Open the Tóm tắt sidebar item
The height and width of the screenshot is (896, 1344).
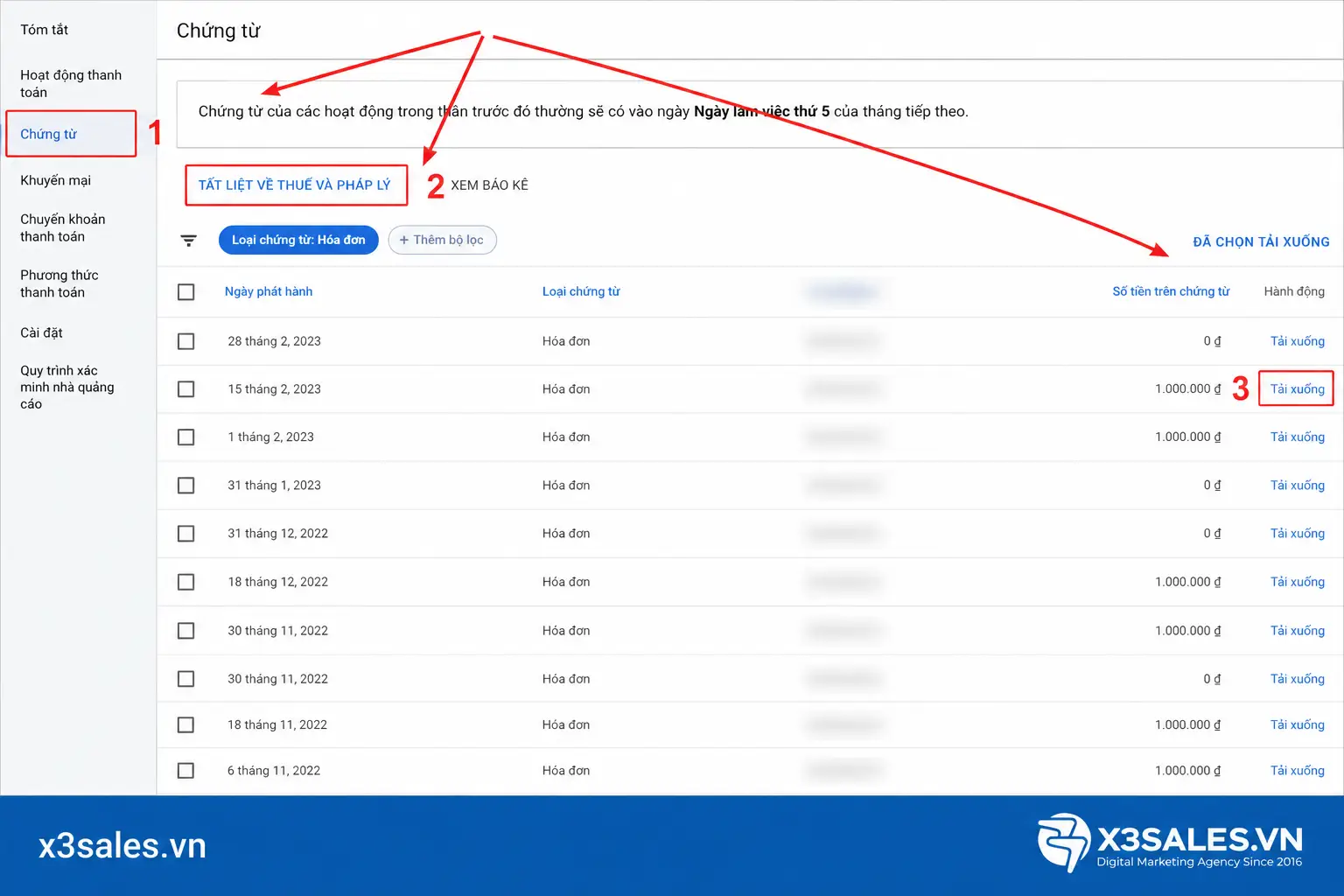tap(45, 30)
